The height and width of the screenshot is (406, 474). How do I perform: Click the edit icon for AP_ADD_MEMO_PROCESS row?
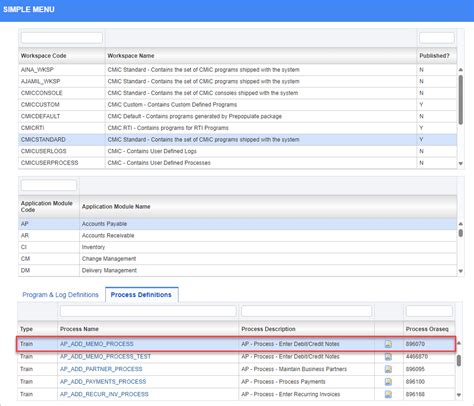pos(388,344)
